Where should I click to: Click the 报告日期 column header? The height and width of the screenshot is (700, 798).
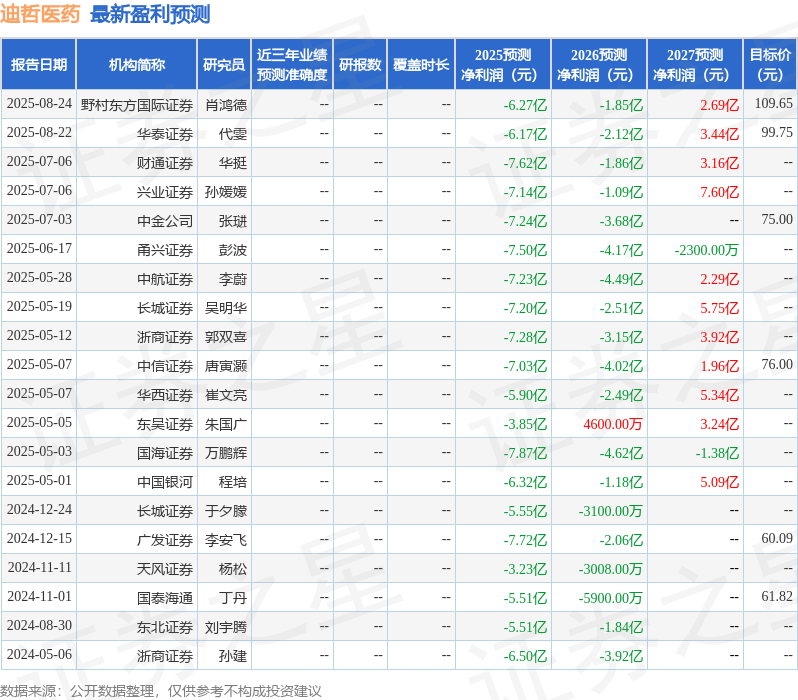tap(39, 65)
